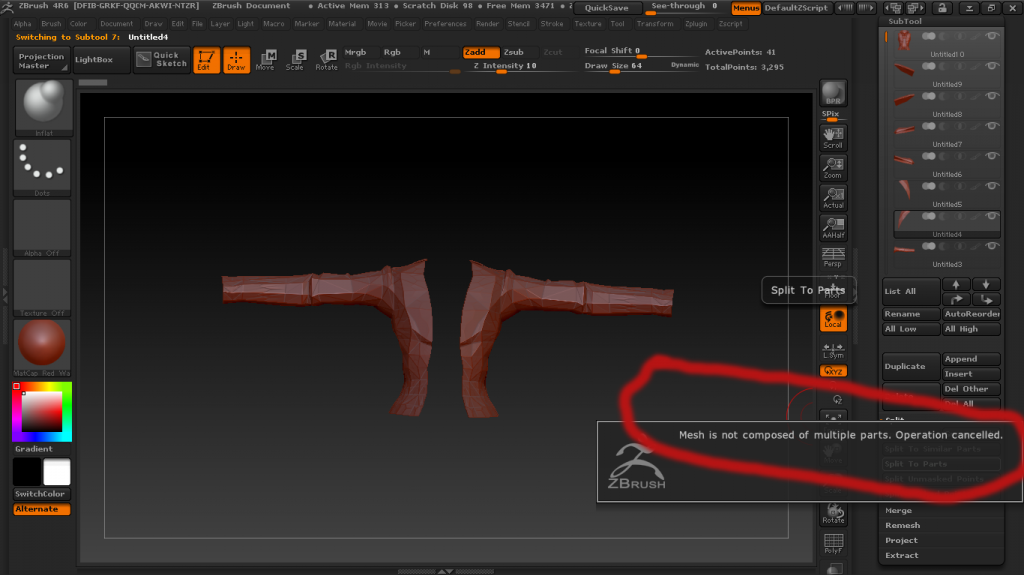1024x575 pixels.
Task: Open the Brush menu
Action: click(51, 24)
